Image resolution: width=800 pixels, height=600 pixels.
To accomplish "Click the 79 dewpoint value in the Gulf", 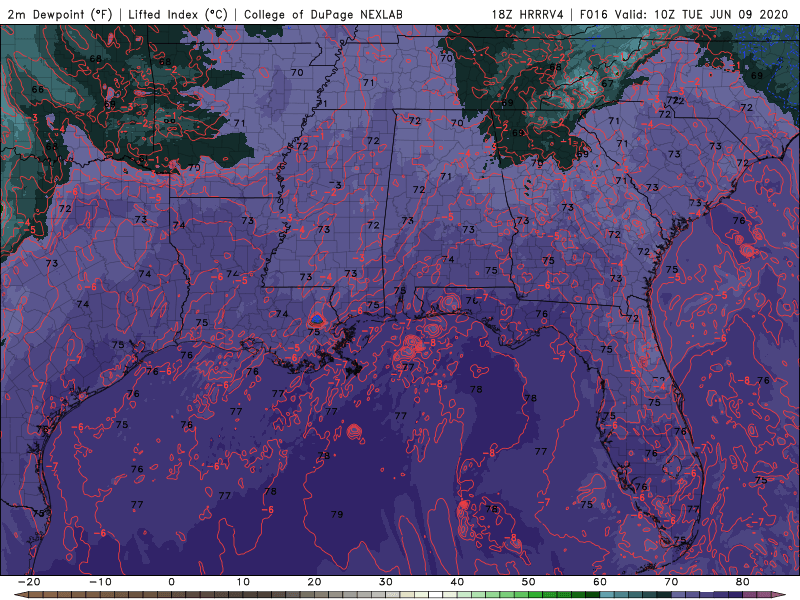I will click(x=337, y=514).
